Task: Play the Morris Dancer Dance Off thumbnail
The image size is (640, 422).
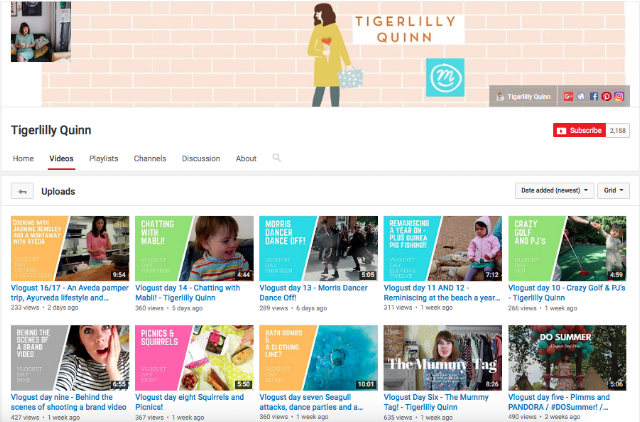Action: pyautogui.click(x=318, y=248)
